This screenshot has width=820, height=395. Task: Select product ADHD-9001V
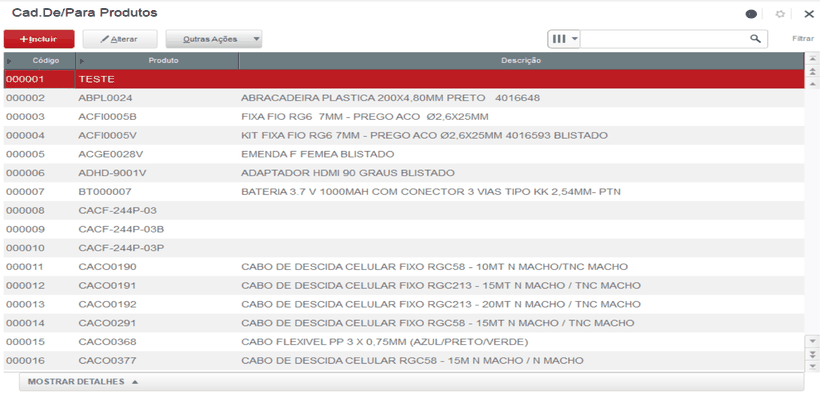tap(112, 173)
